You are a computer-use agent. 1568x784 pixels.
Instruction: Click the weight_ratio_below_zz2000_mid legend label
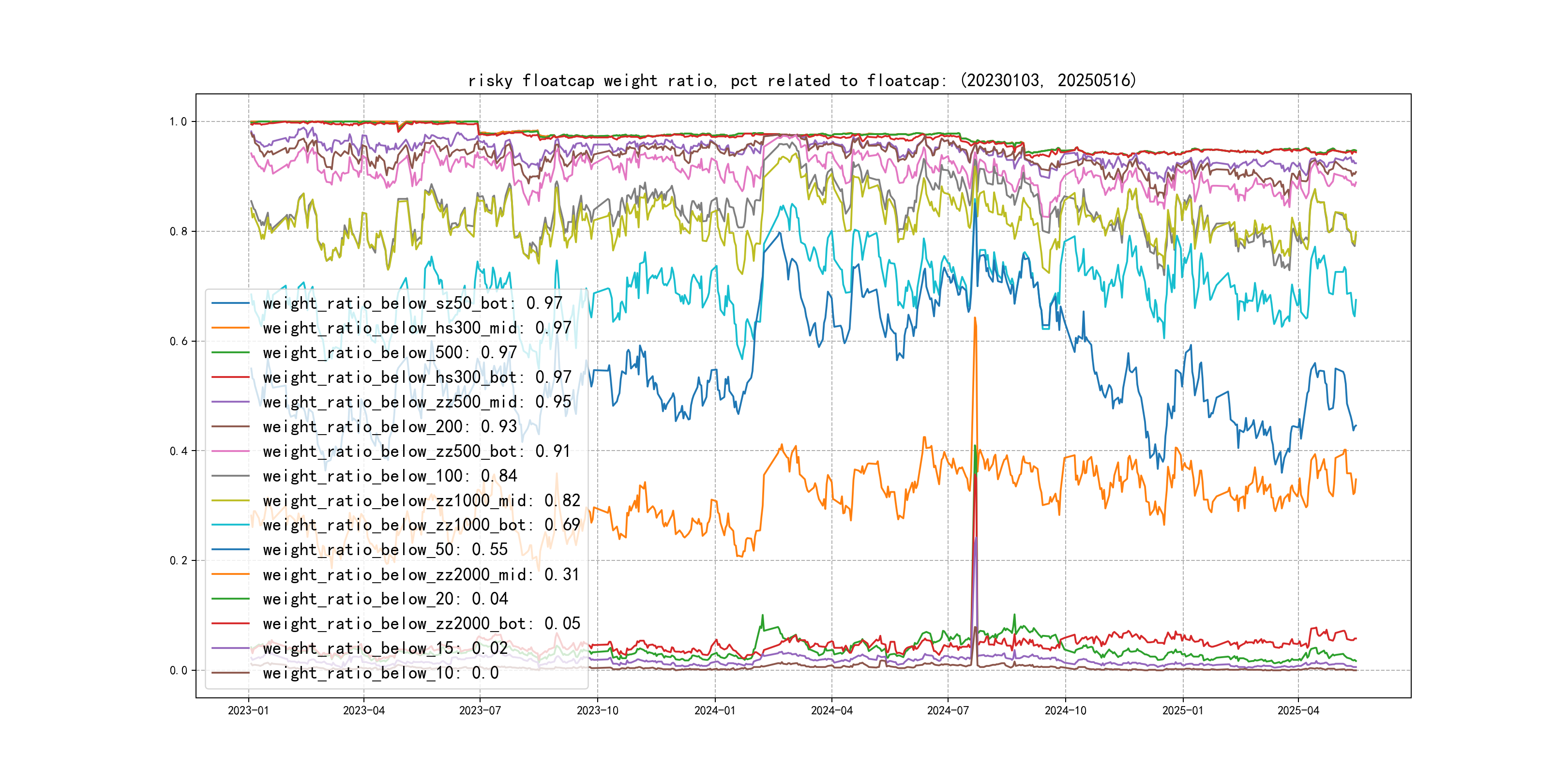421,574
